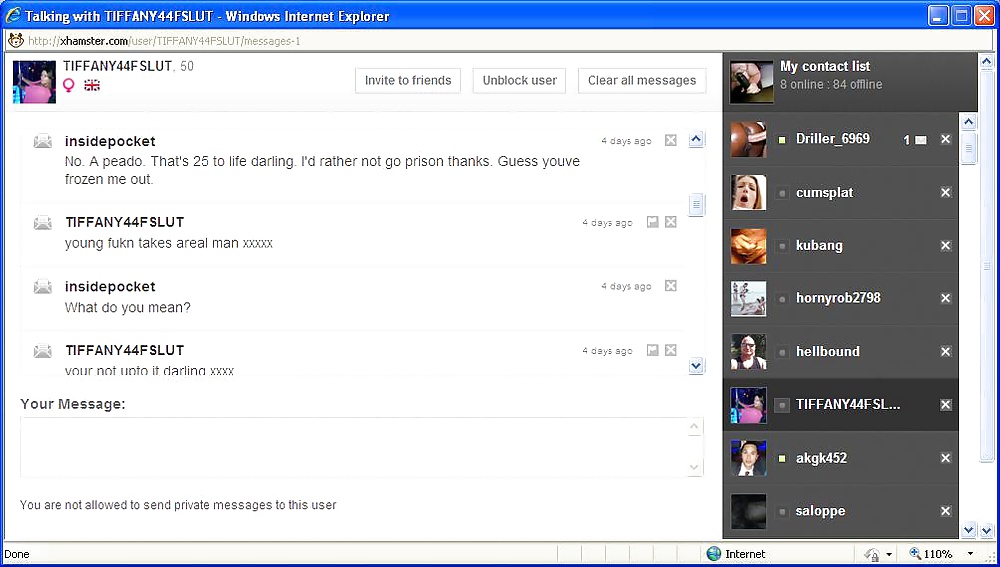This screenshot has height=567, width=1000.
Task: Remove akgk452 from the contact list
Action: click(x=945, y=458)
